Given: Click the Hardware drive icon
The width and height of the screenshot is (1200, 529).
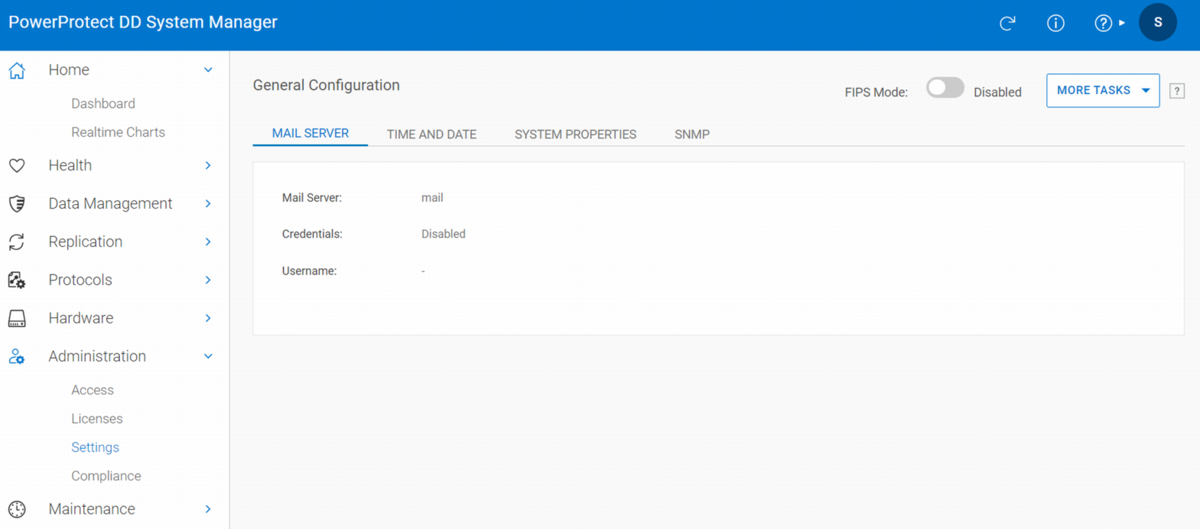Looking at the screenshot, I should pos(17,318).
